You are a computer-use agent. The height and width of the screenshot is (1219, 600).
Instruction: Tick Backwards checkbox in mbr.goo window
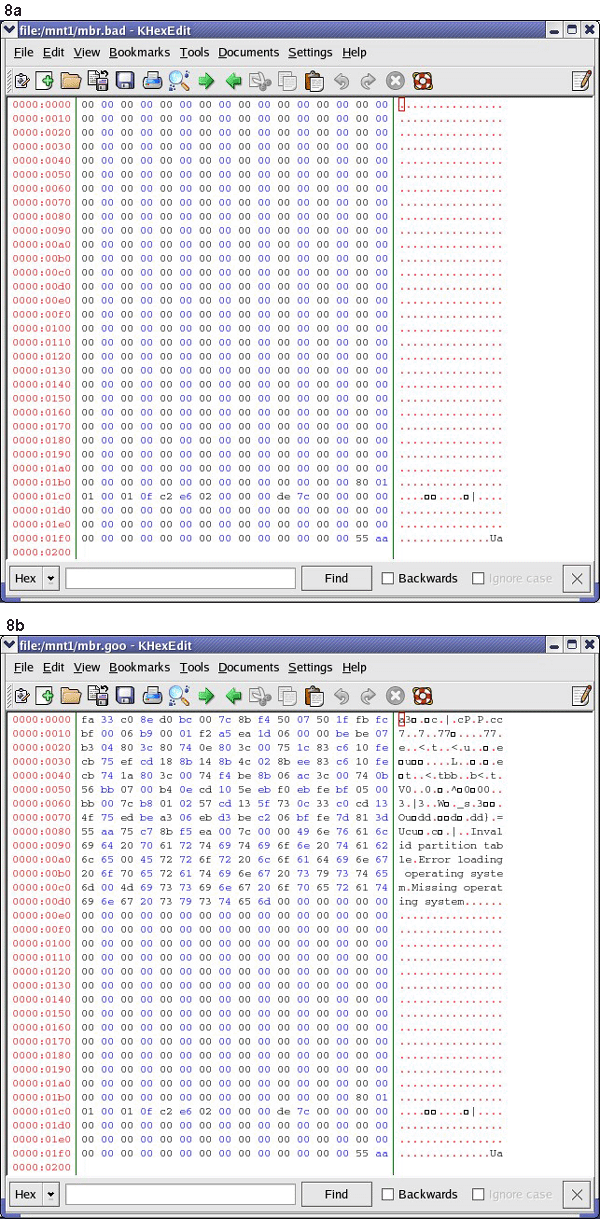coord(388,1194)
